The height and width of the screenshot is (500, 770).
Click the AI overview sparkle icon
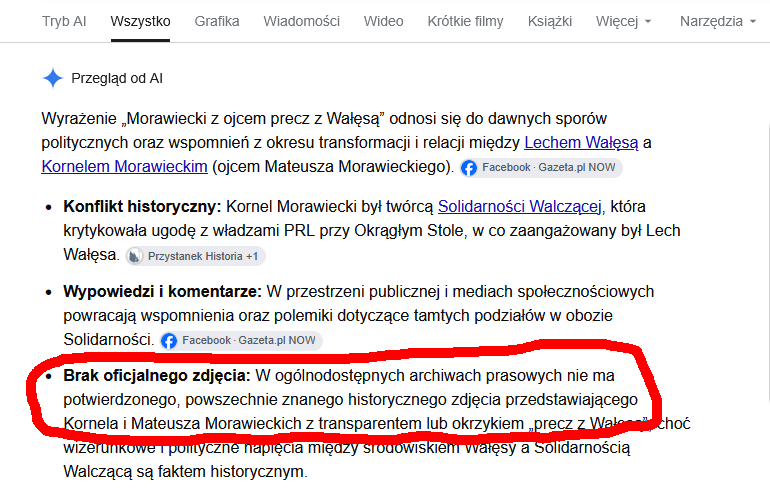coord(53,78)
